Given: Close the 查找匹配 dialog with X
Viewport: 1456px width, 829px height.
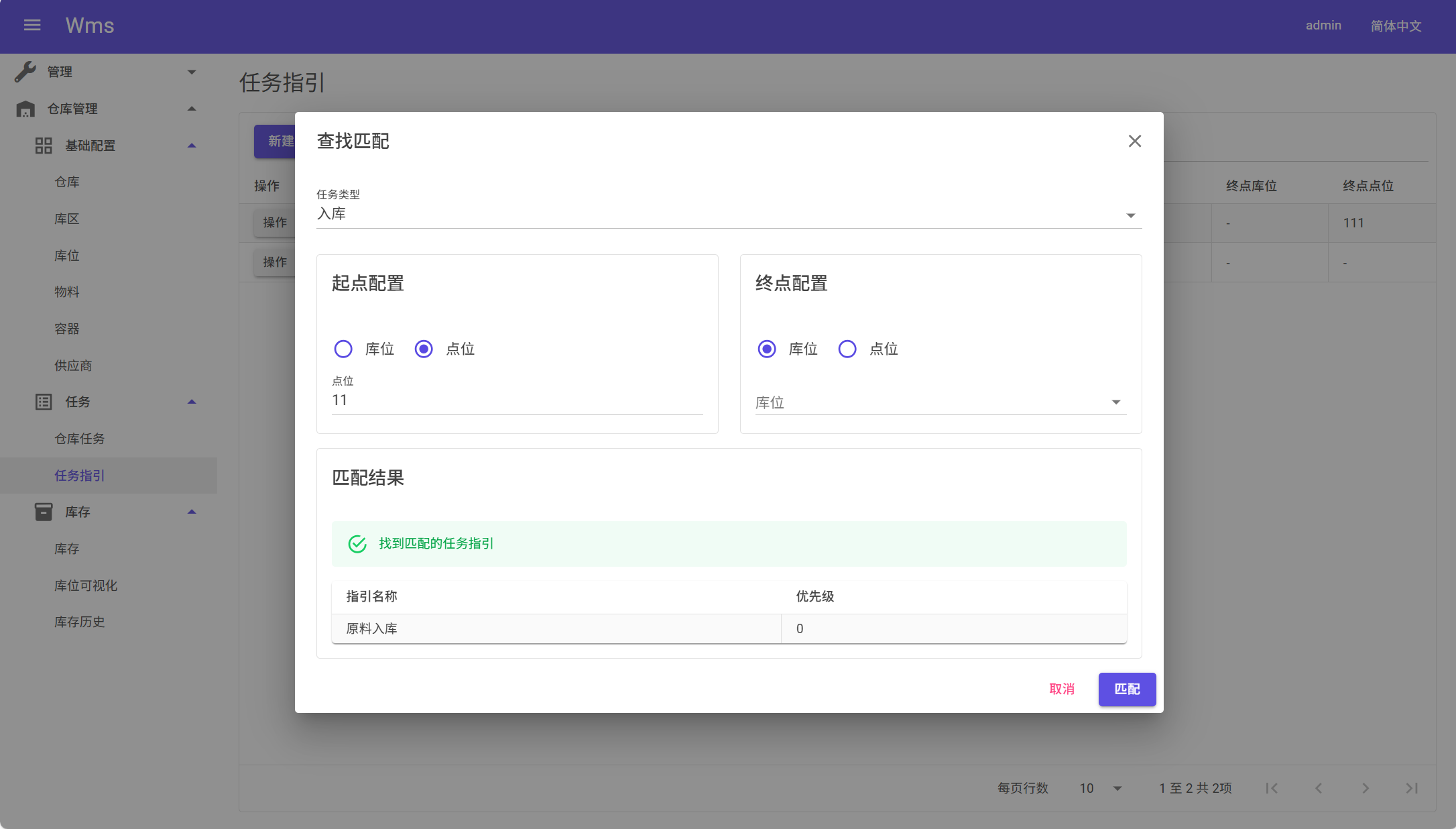Looking at the screenshot, I should click(x=1134, y=141).
